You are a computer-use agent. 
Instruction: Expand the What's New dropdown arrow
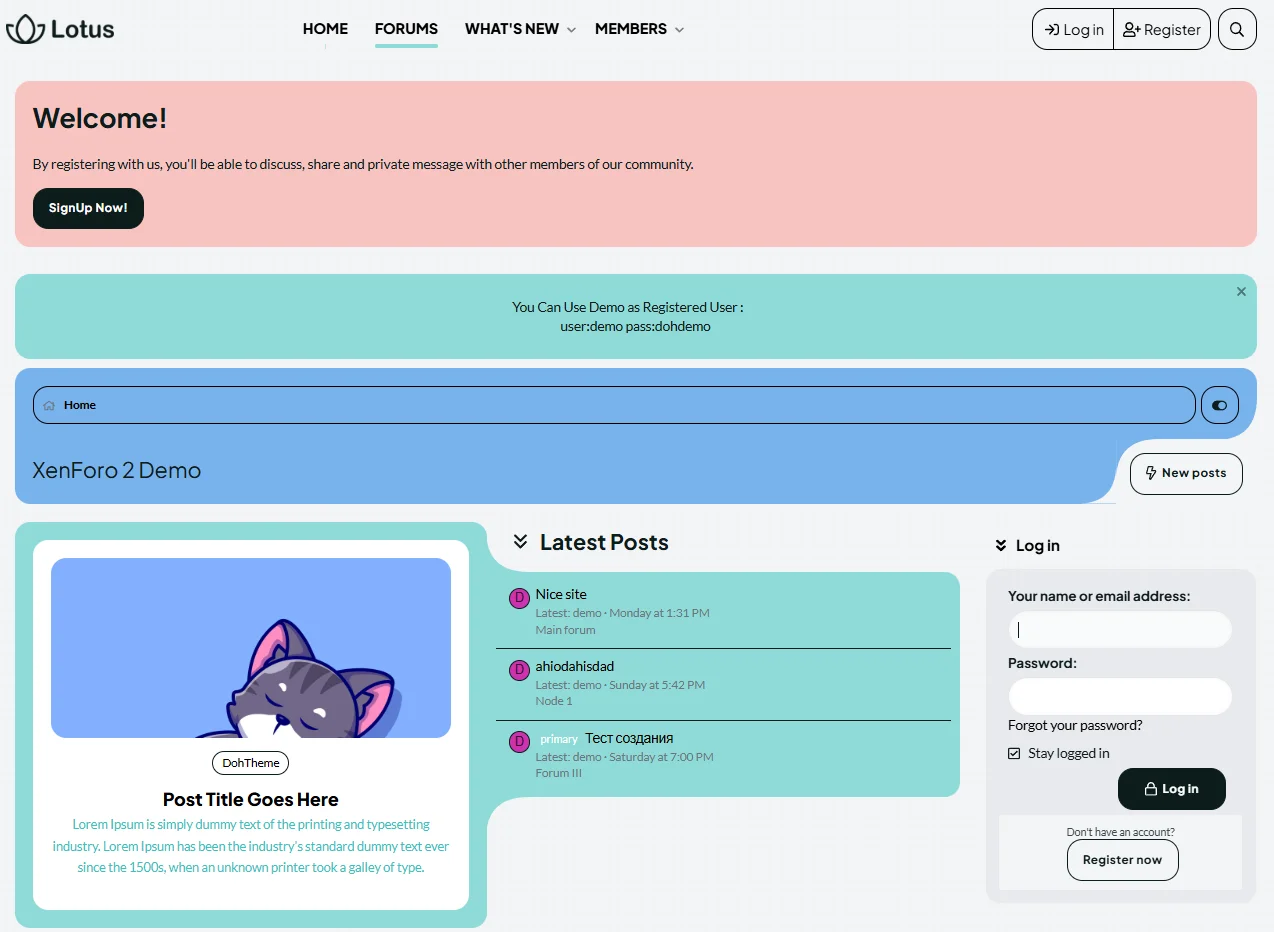pyautogui.click(x=572, y=30)
